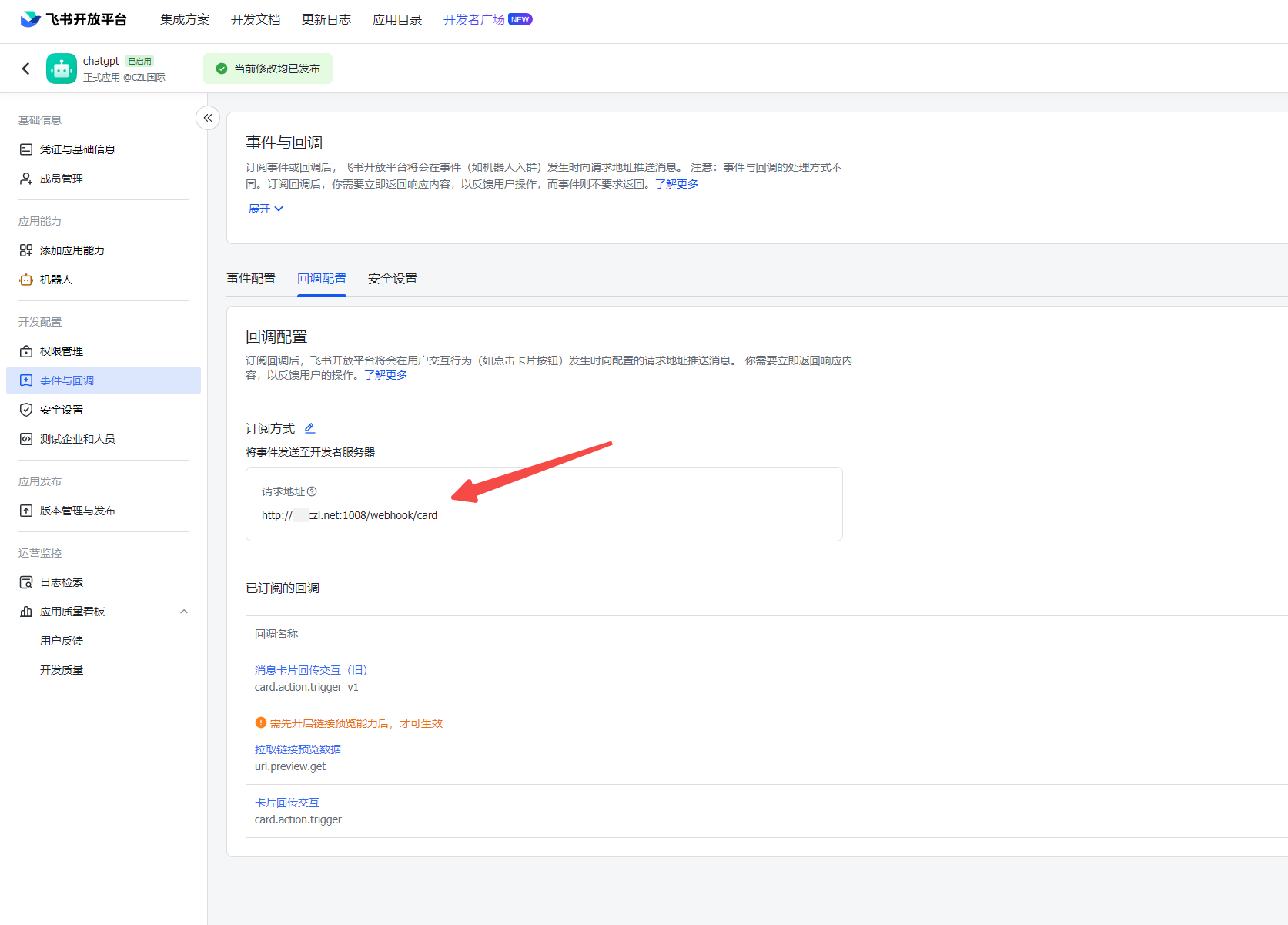Click the 正式应用 @CZL国际 subtitle
Screen dimensions: 1288x925
124,77
